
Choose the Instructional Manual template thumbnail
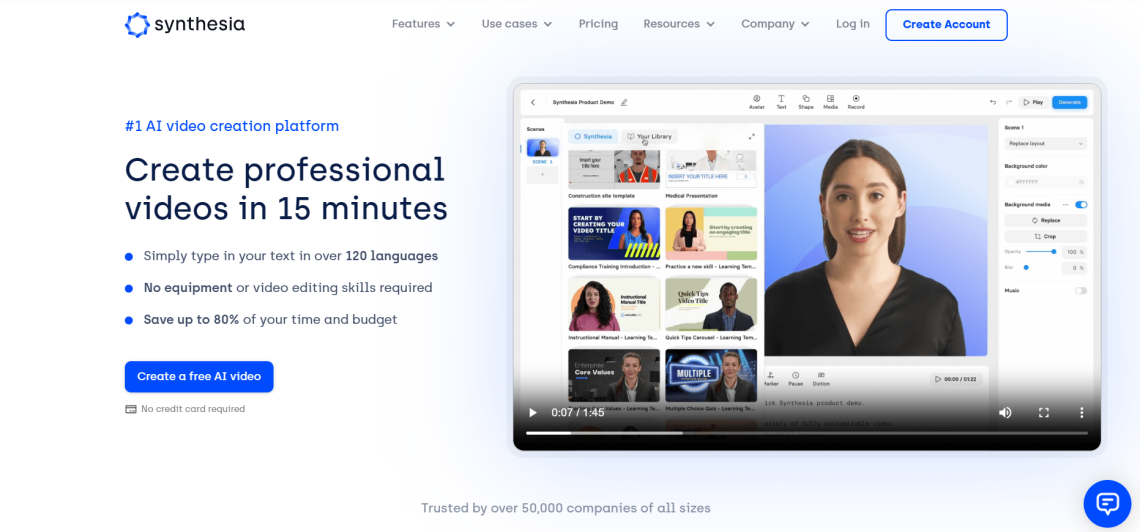tap(614, 305)
